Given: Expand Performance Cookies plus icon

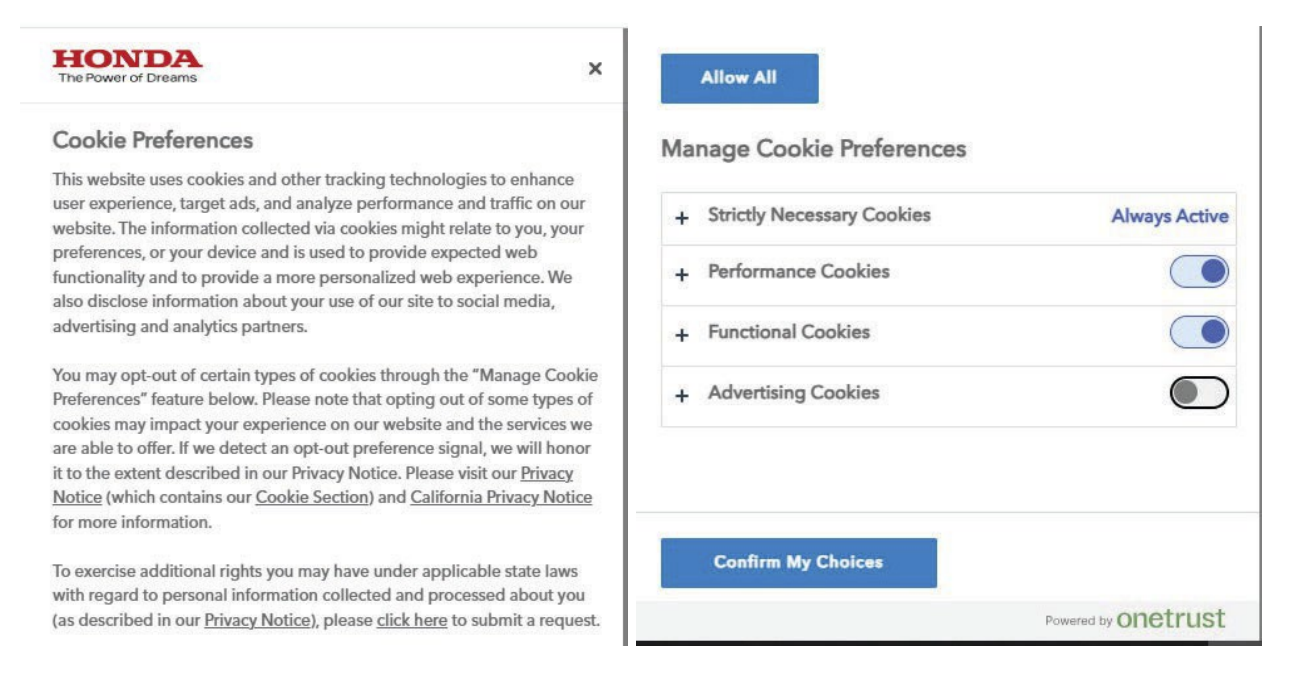Looking at the screenshot, I should coord(682,274).
